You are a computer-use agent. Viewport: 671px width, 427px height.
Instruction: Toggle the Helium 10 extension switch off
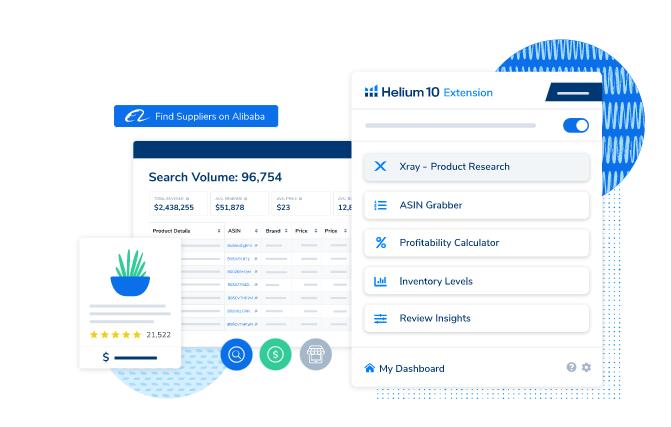coord(576,126)
